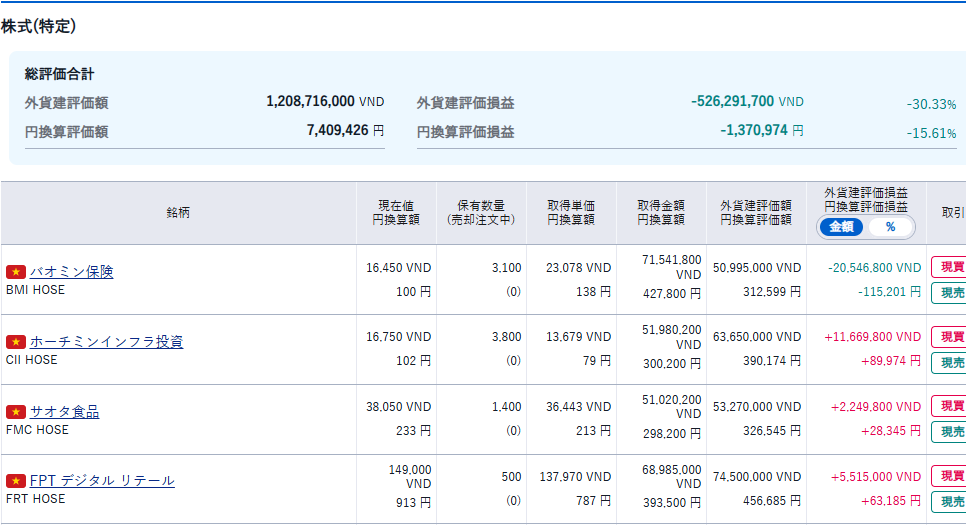Viewport: 966px width, 525px height.
Task: Buy FRT shares via 現買 button
Action: [x=948, y=476]
